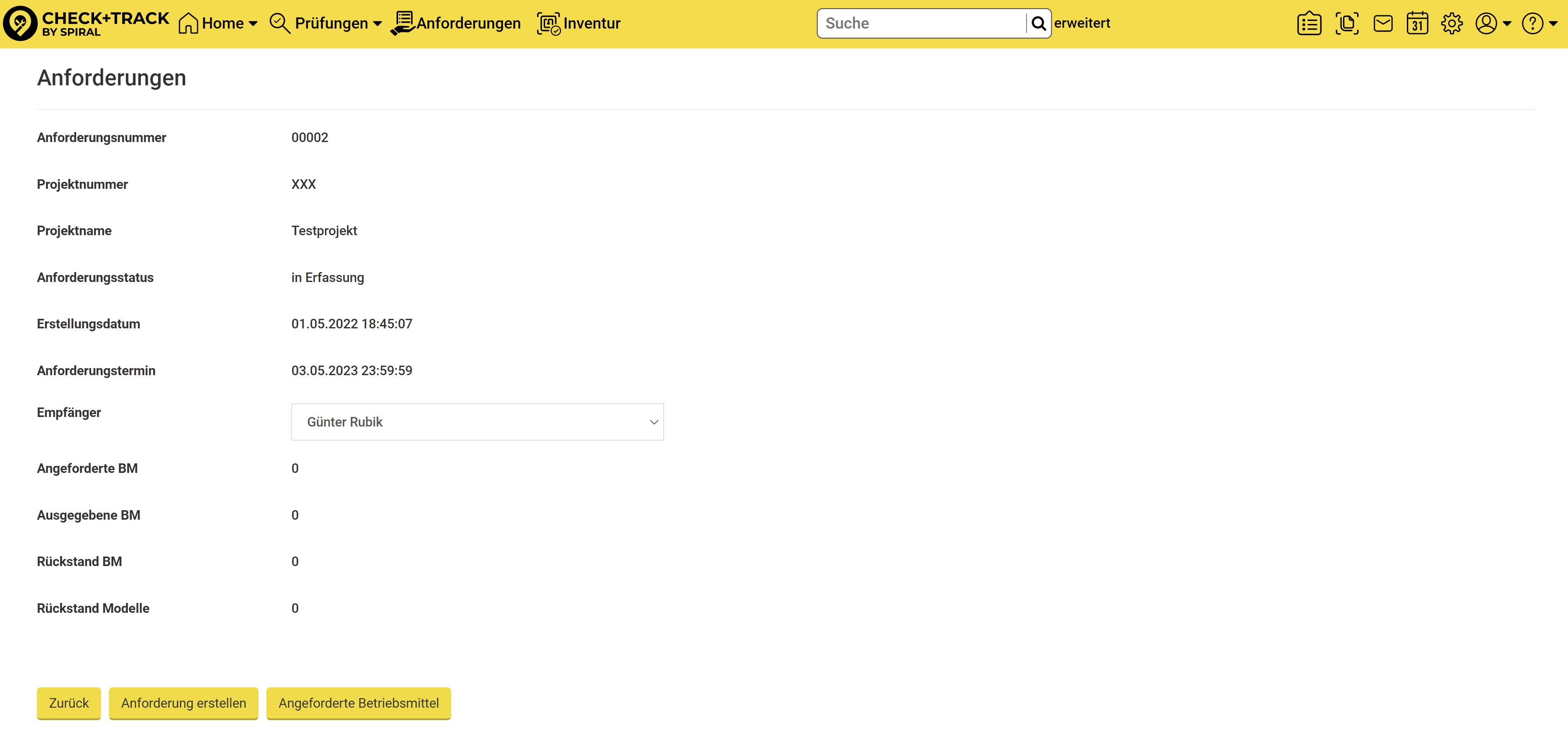Click the Anforderungsnummer value 00002
The height and width of the screenshot is (735, 1568).
[310, 137]
